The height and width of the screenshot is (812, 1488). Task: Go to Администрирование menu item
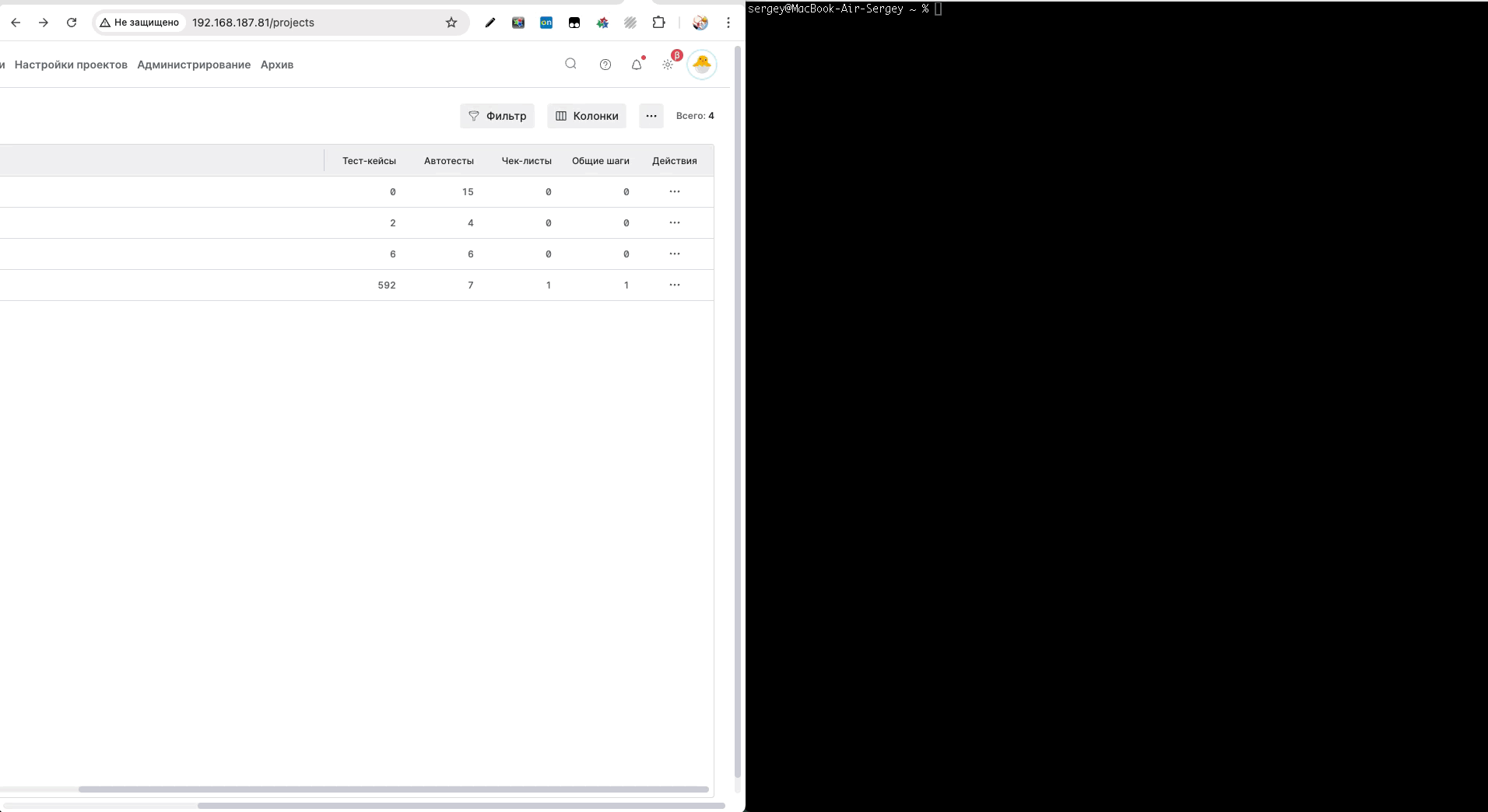[194, 65]
